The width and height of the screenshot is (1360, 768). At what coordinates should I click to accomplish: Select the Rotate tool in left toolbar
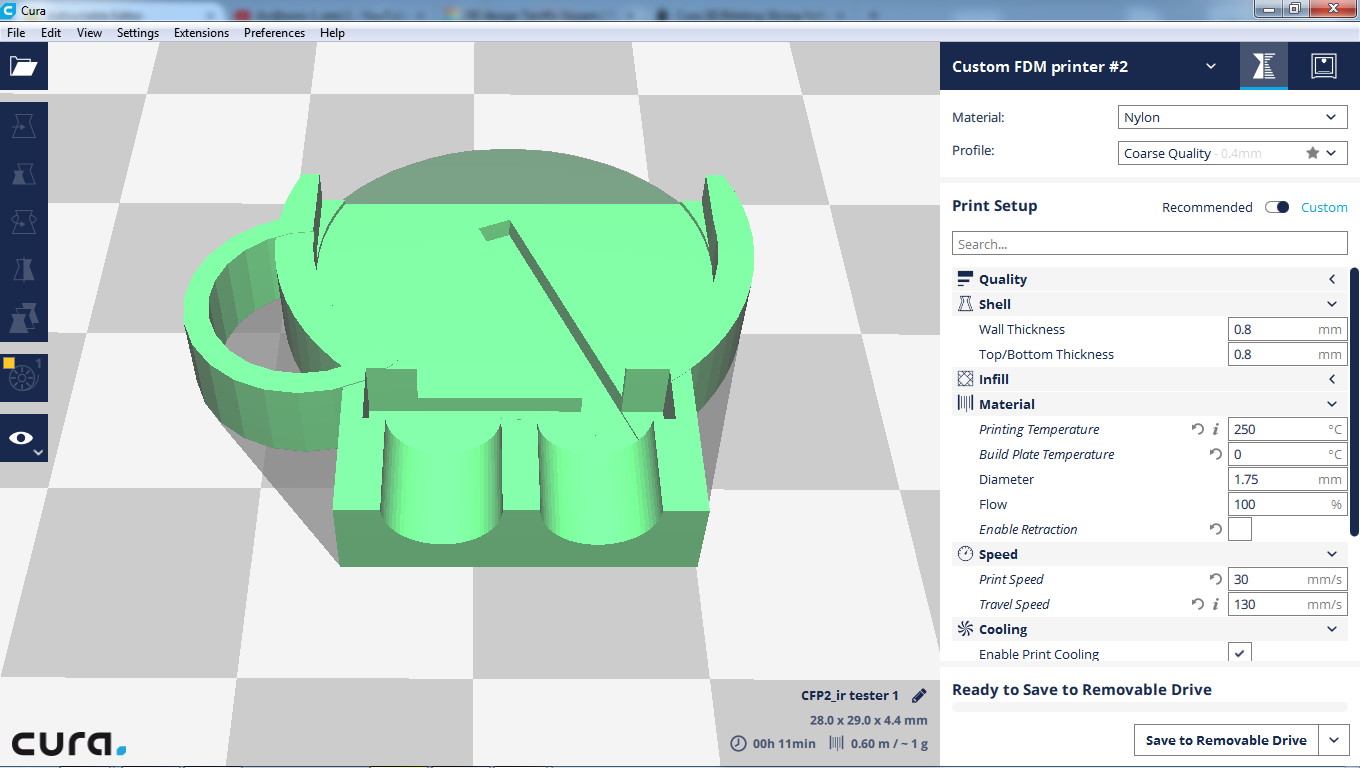pyautogui.click(x=24, y=221)
